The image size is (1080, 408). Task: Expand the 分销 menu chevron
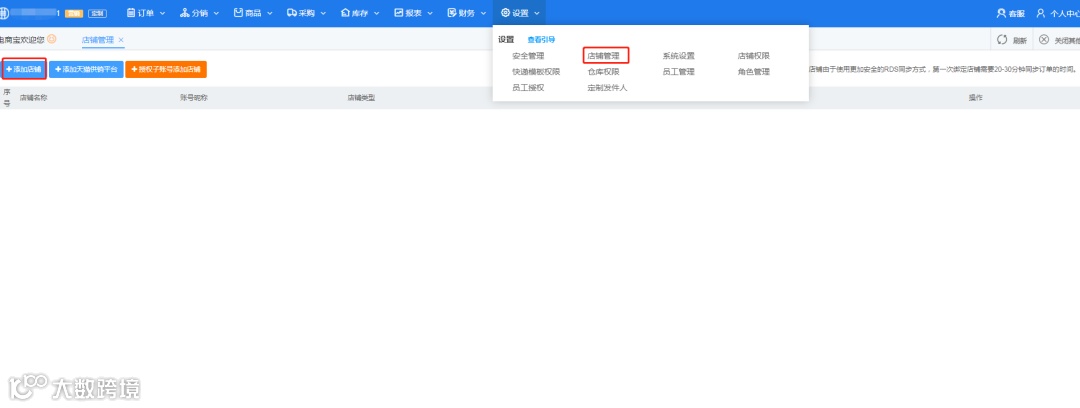[x=216, y=13]
